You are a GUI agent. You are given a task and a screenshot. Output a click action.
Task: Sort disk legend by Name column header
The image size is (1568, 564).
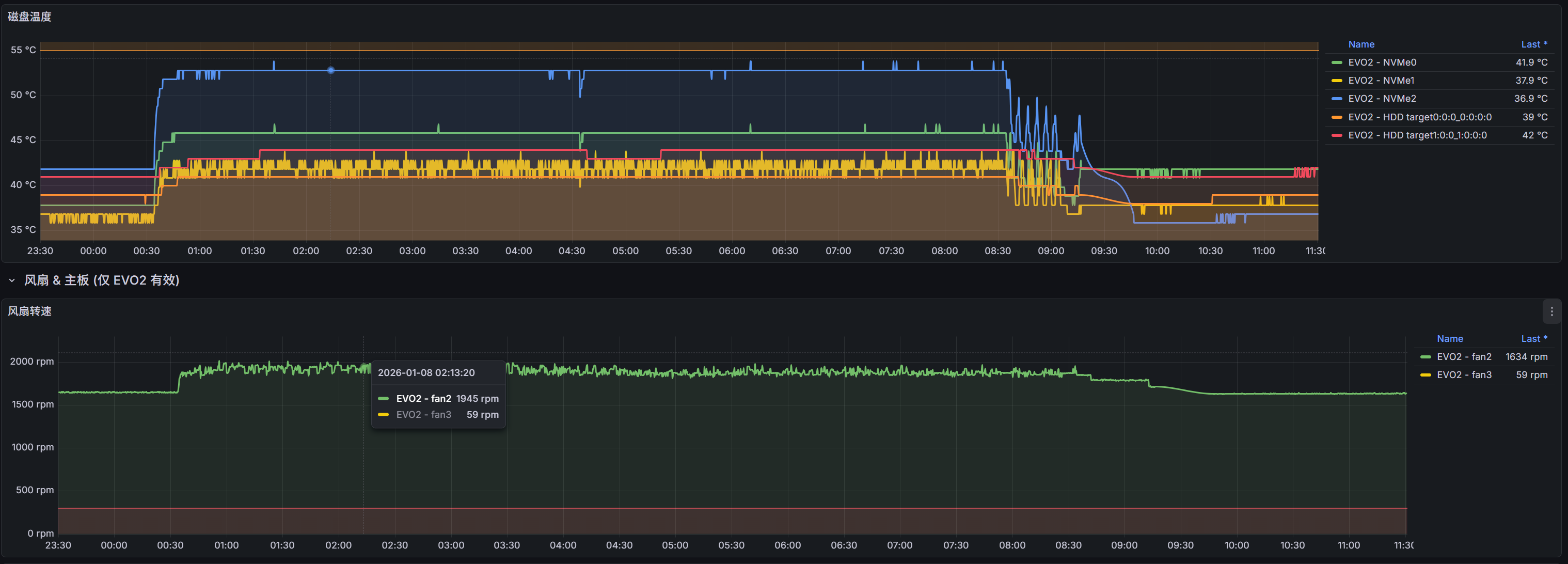(1361, 44)
